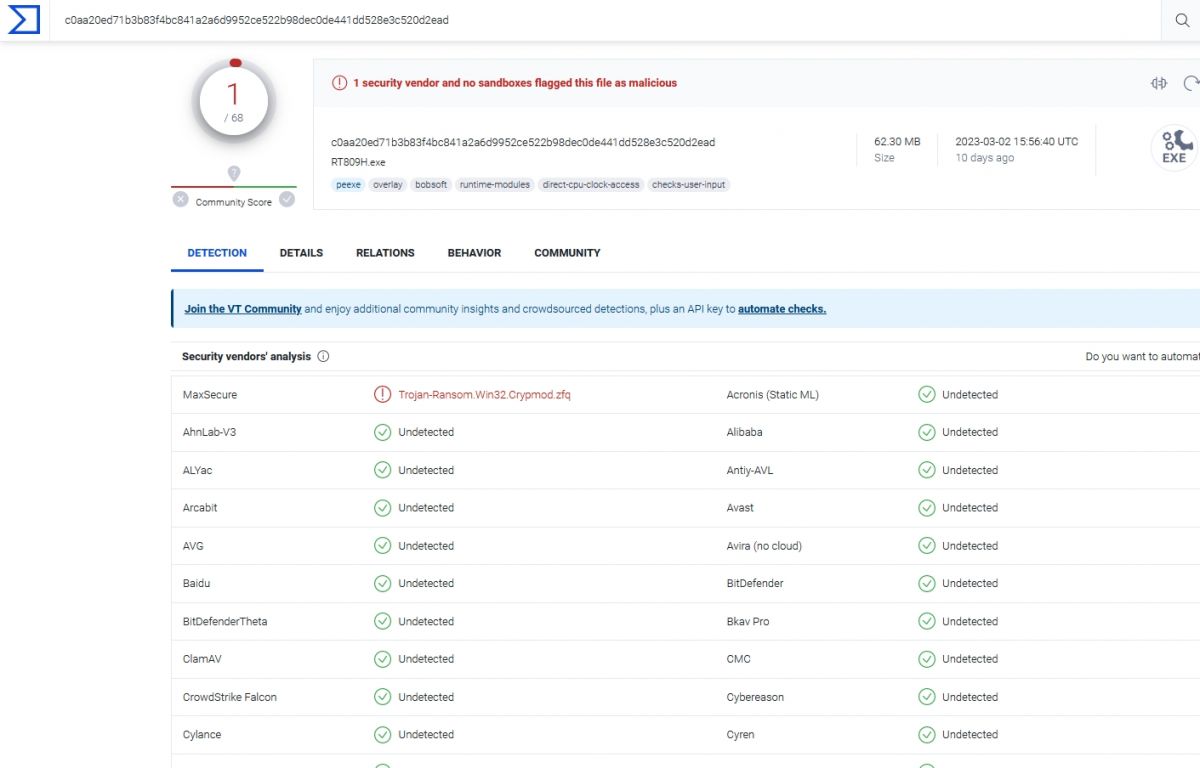Click the Alibaba undetected check icon
Viewport: 1200px width, 768px height.
(927, 432)
